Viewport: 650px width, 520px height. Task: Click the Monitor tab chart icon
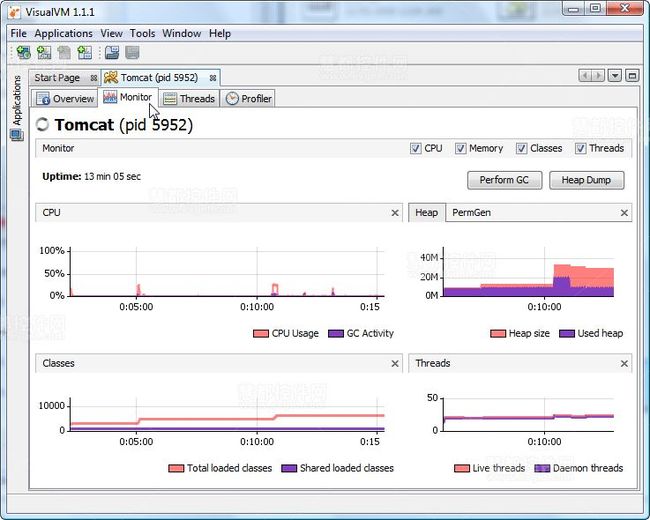point(110,97)
